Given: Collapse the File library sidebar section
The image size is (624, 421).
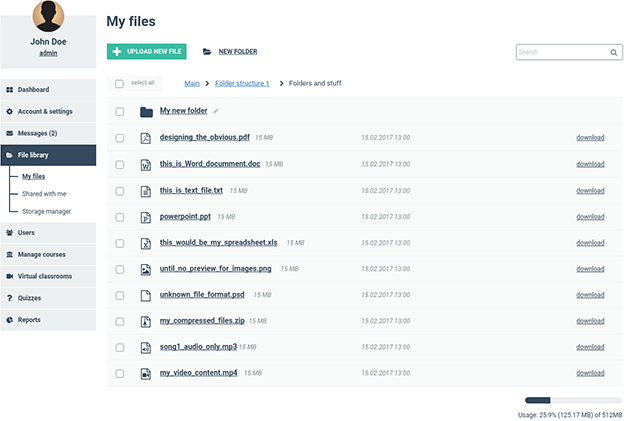Looking at the screenshot, I should point(48,155).
